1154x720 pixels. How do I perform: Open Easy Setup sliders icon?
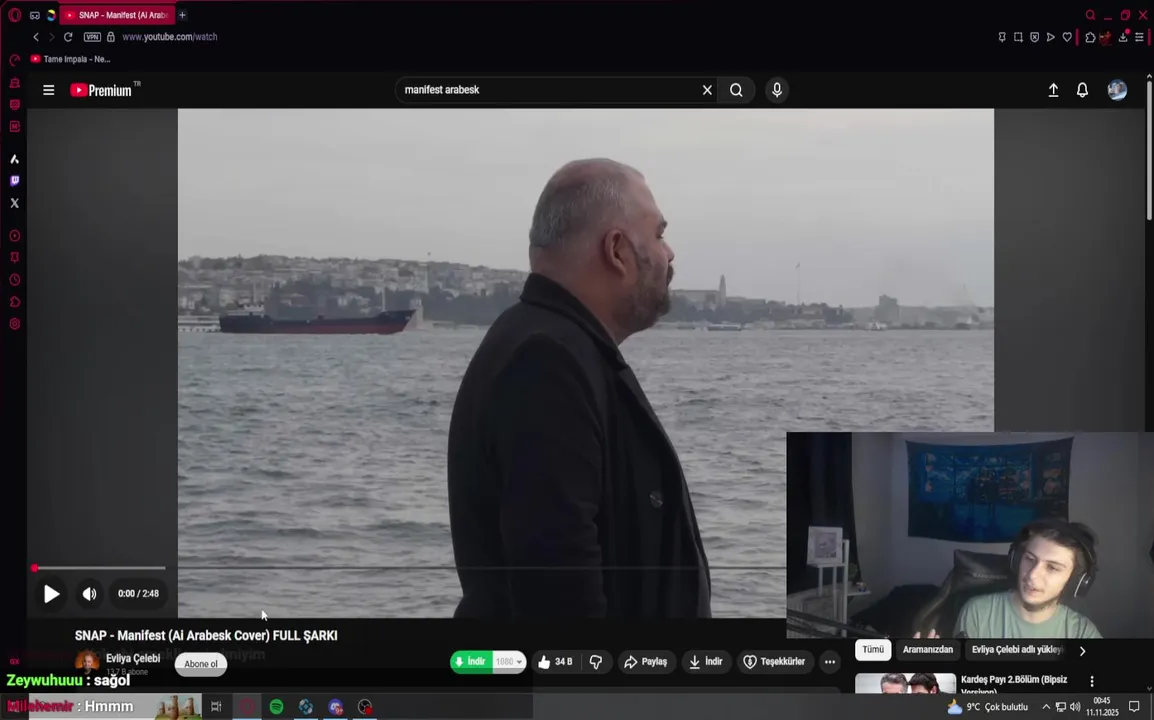pyautogui.click(x=1139, y=37)
